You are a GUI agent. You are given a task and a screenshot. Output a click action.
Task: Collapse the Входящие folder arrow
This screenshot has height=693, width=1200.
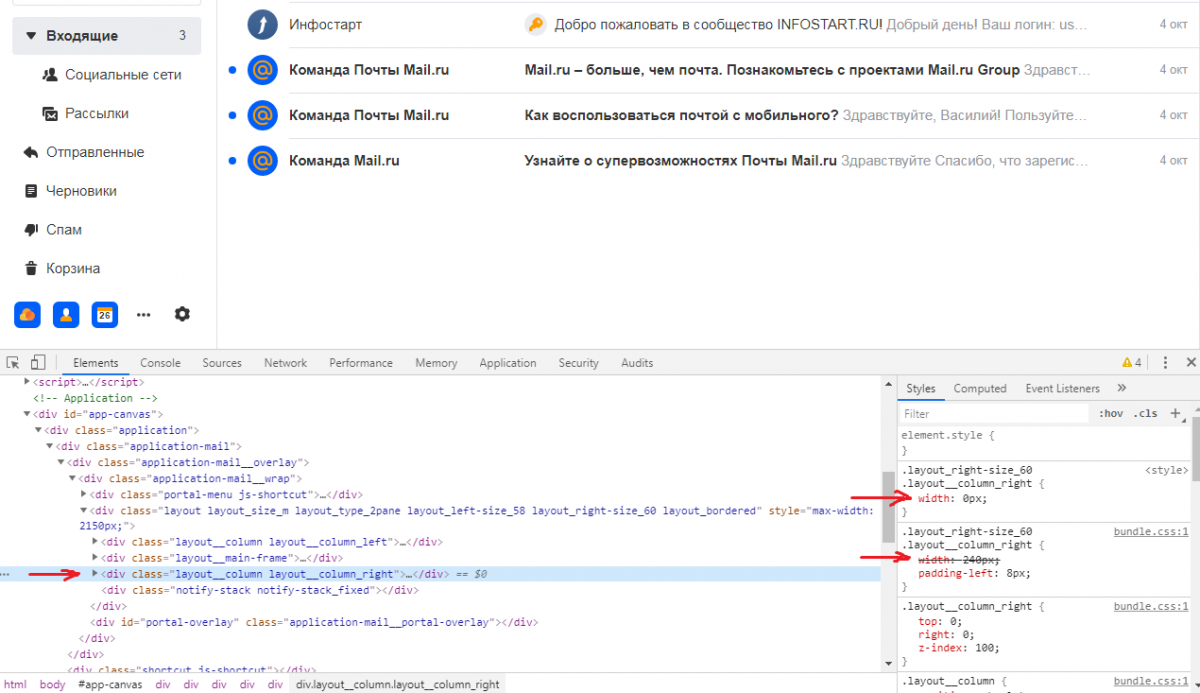(30, 36)
